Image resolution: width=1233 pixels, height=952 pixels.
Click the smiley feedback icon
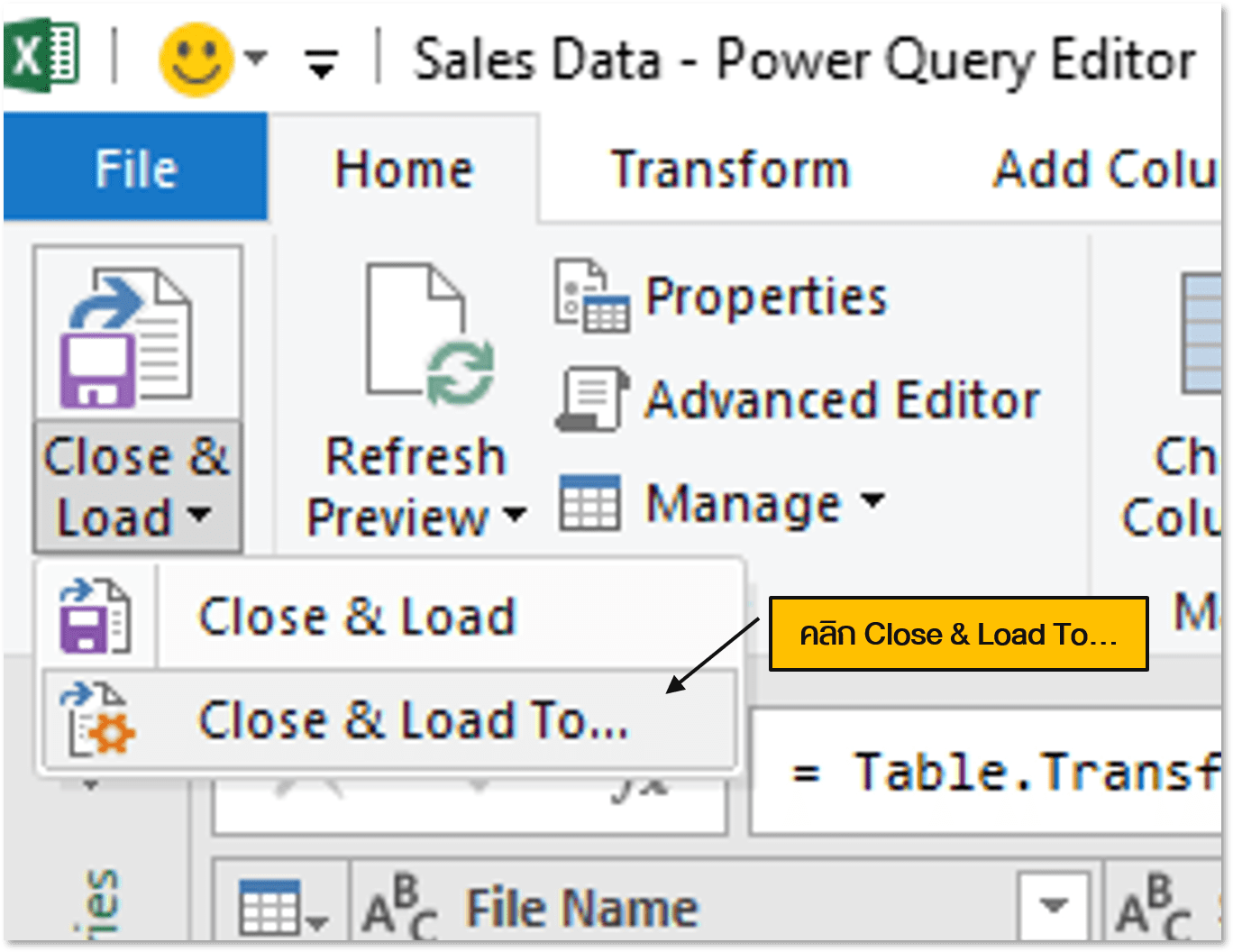coord(196,58)
